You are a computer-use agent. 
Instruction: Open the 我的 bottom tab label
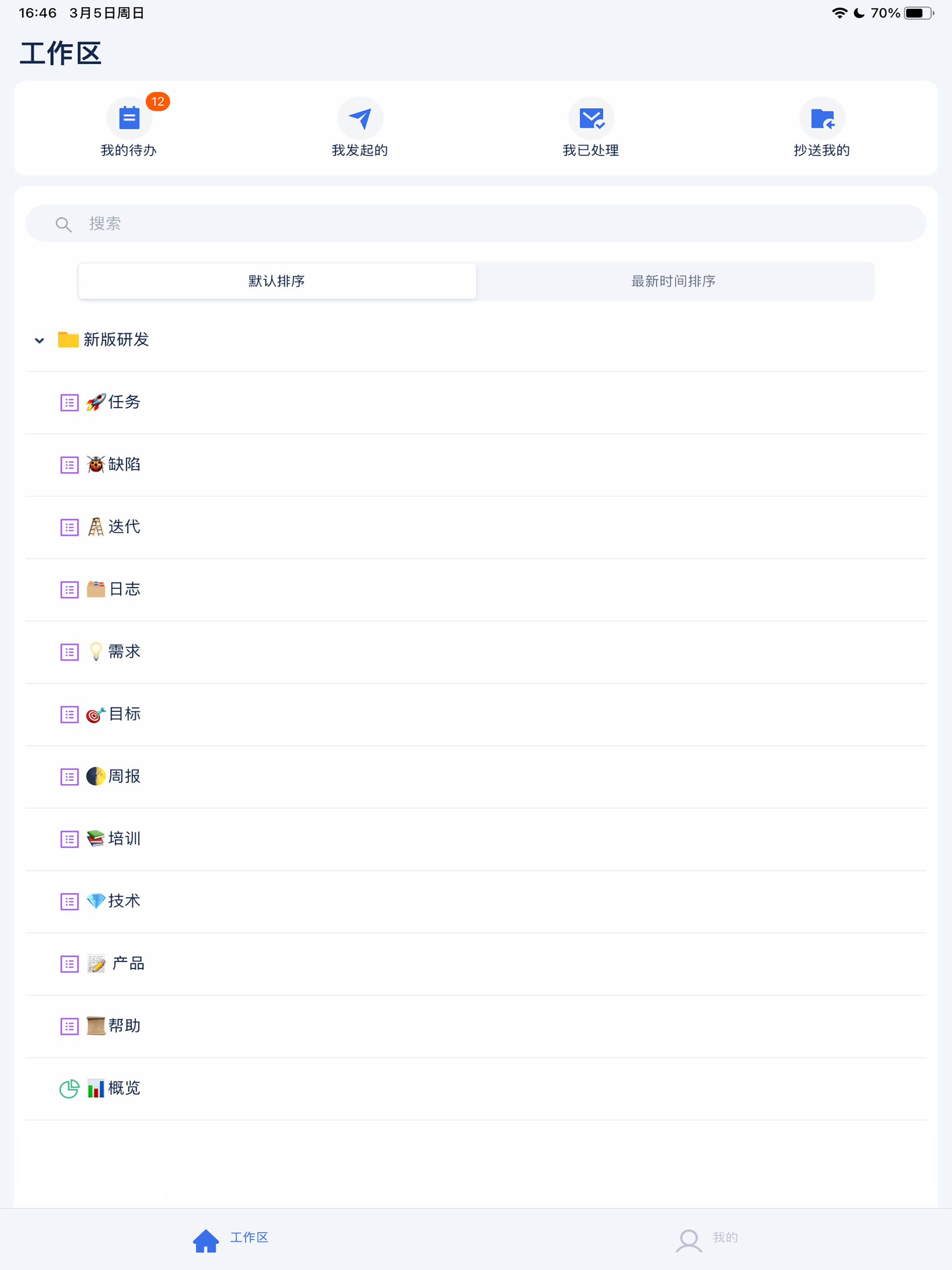point(725,1237)
